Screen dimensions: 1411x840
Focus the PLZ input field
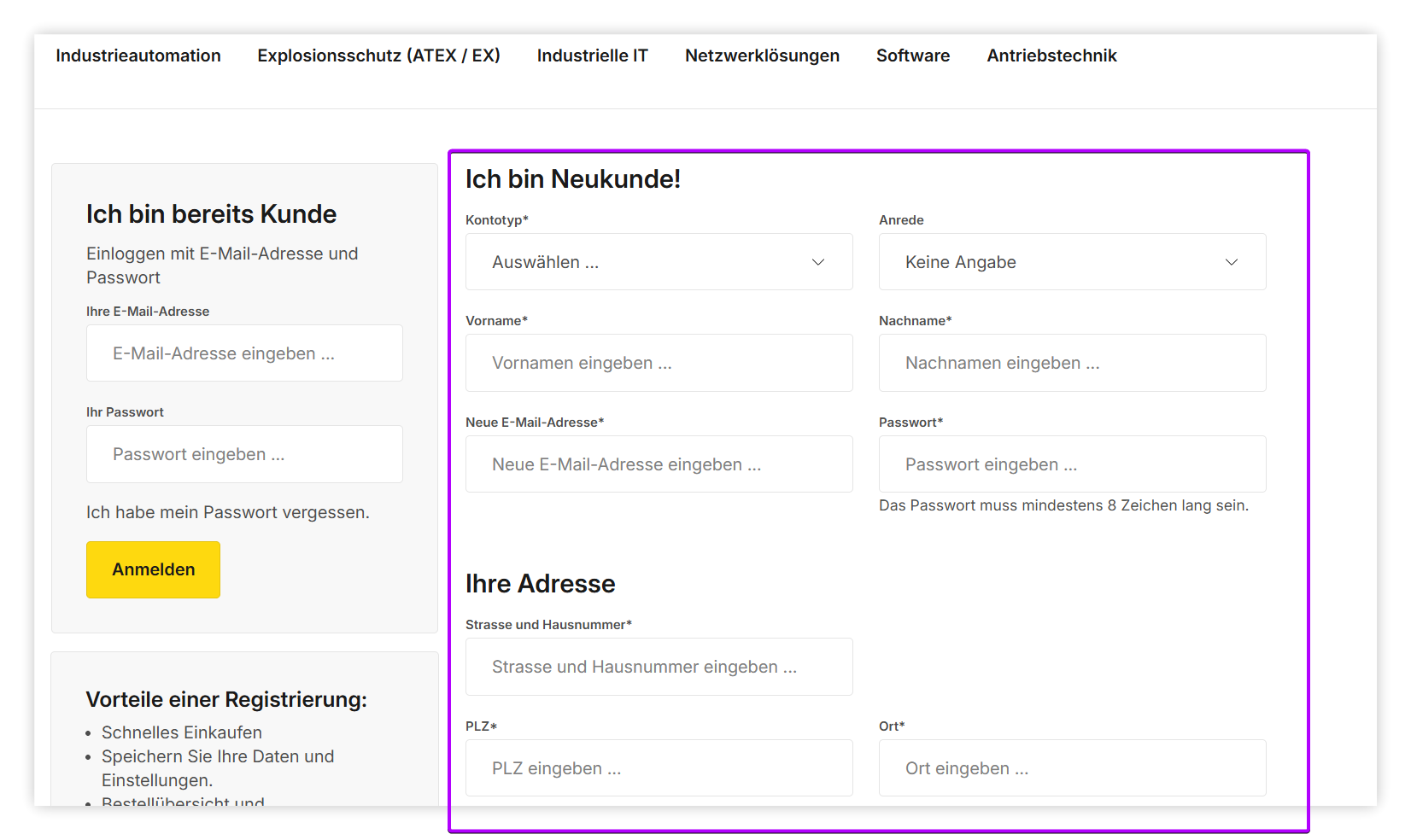coord(658,768)
